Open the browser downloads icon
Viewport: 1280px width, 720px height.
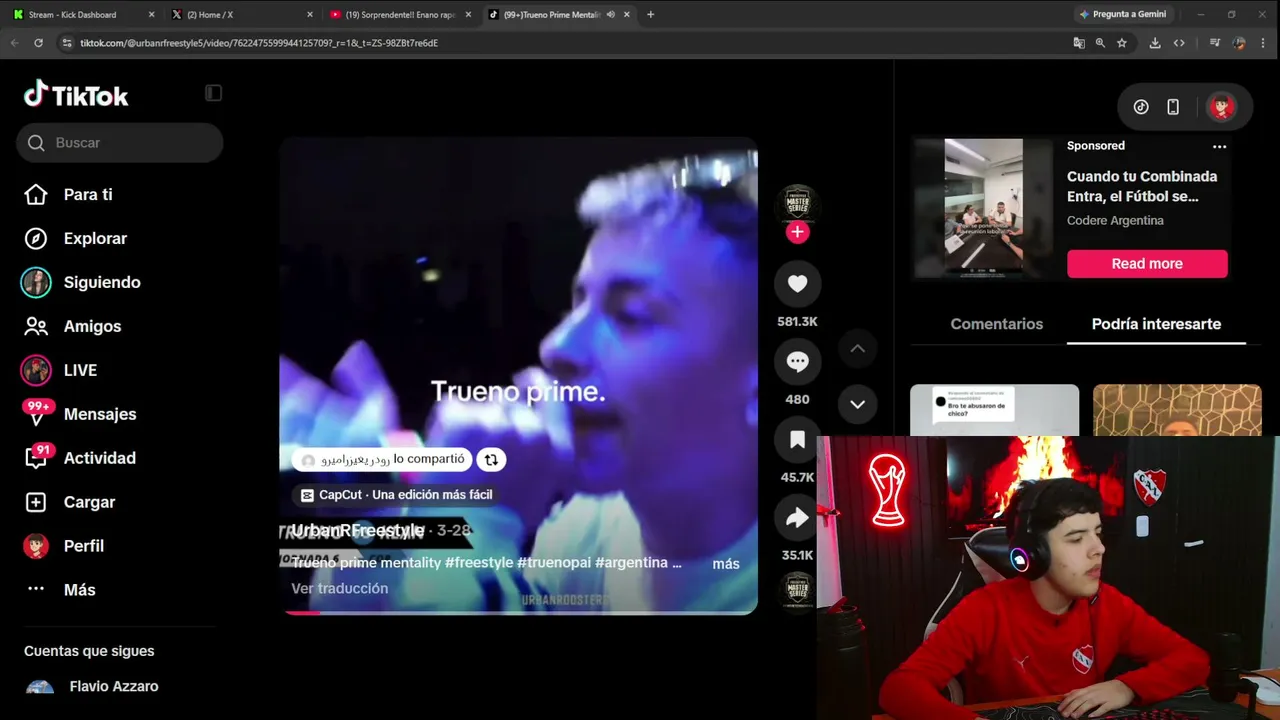tap(1155, 43)
